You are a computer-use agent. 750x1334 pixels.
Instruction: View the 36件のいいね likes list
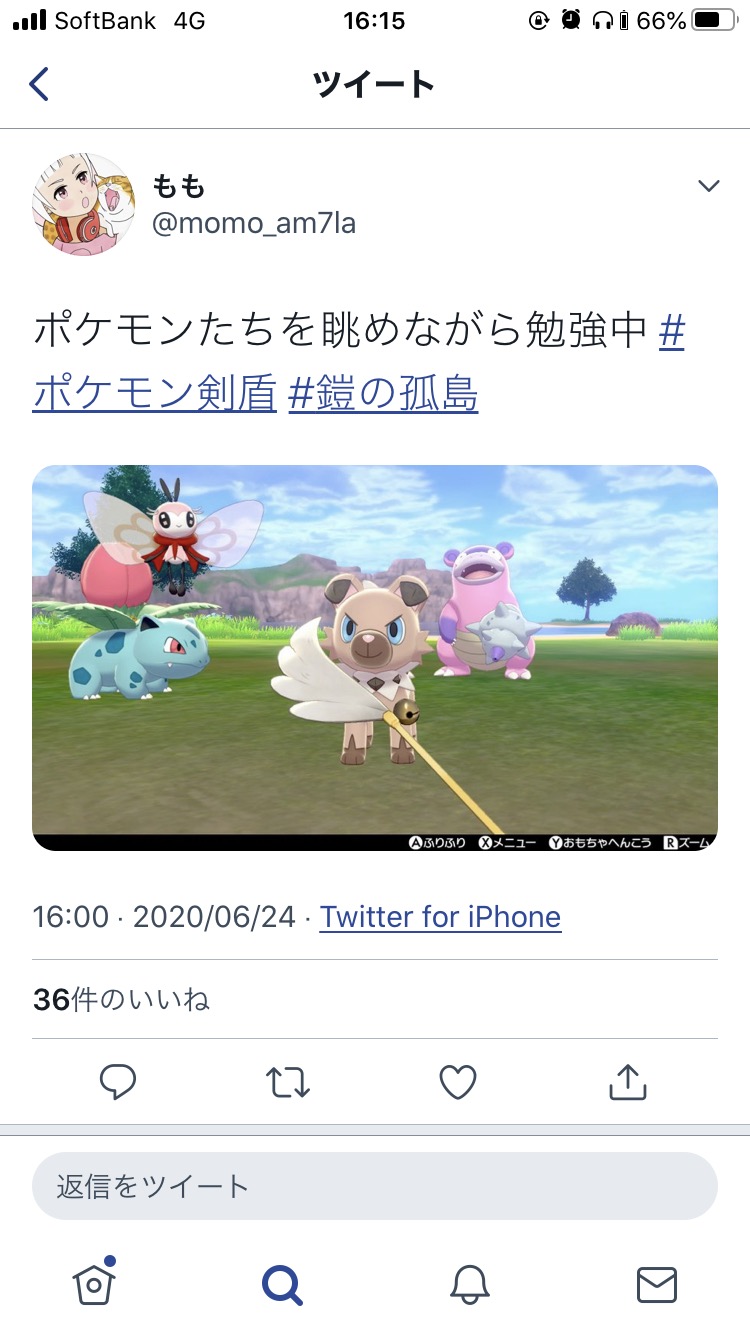tap(121, 999)
